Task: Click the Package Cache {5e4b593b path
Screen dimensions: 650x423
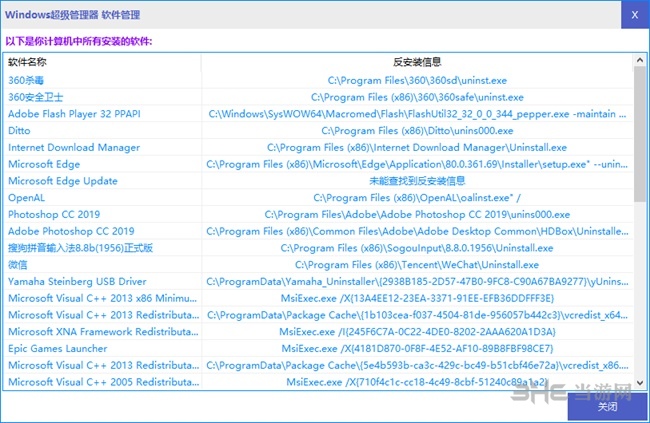Action: [417, 365]
